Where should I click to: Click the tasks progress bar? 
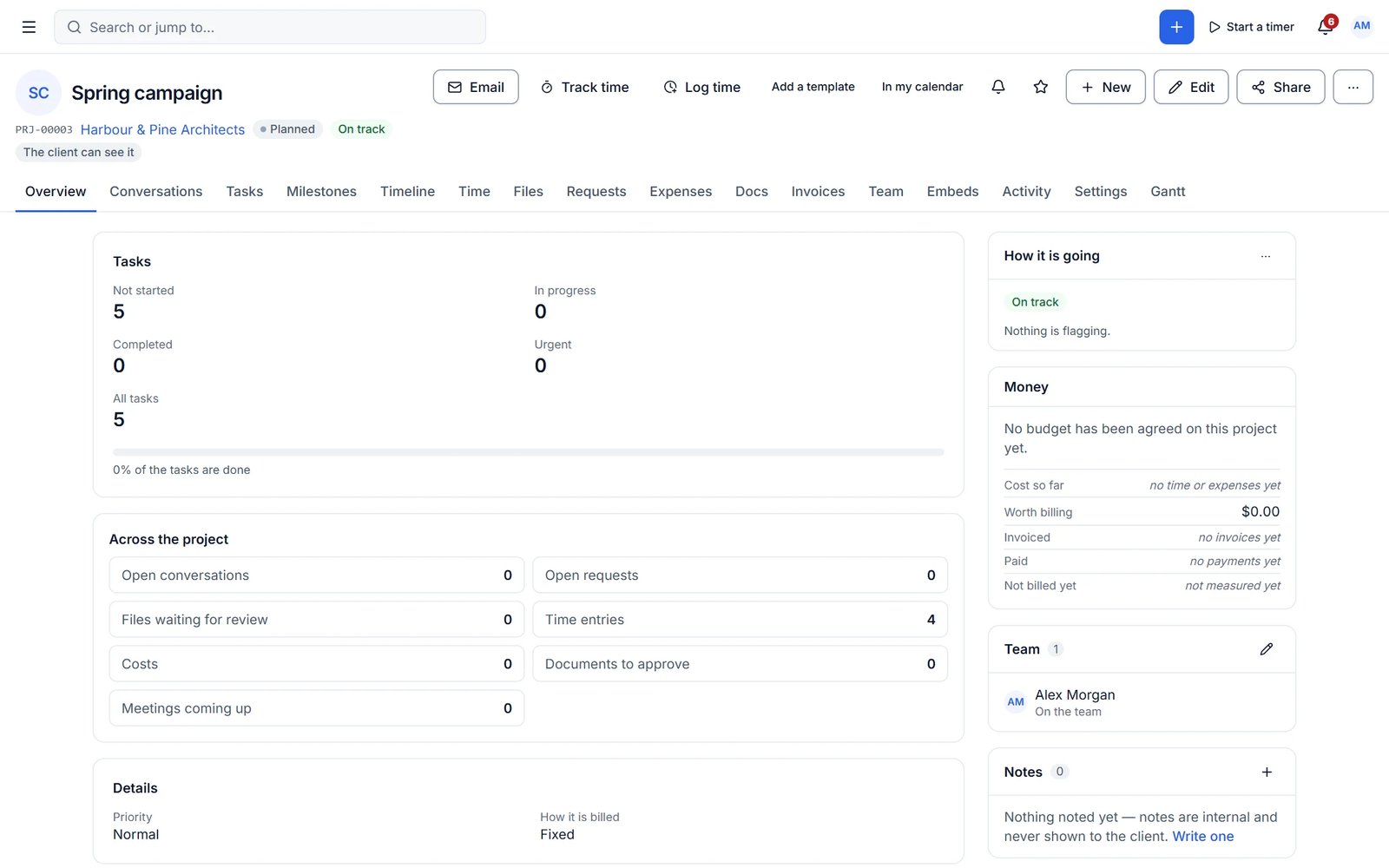(529, 452)
